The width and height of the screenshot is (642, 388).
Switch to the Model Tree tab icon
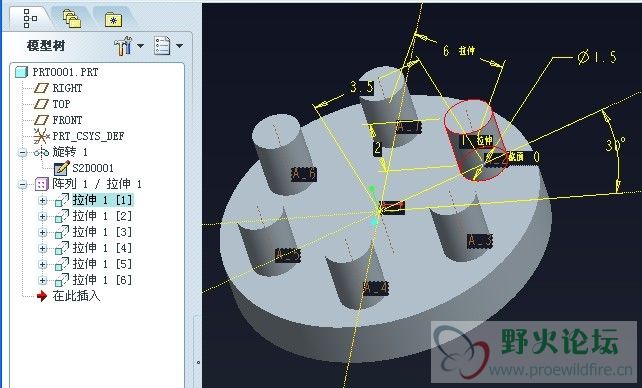(30, 18)
